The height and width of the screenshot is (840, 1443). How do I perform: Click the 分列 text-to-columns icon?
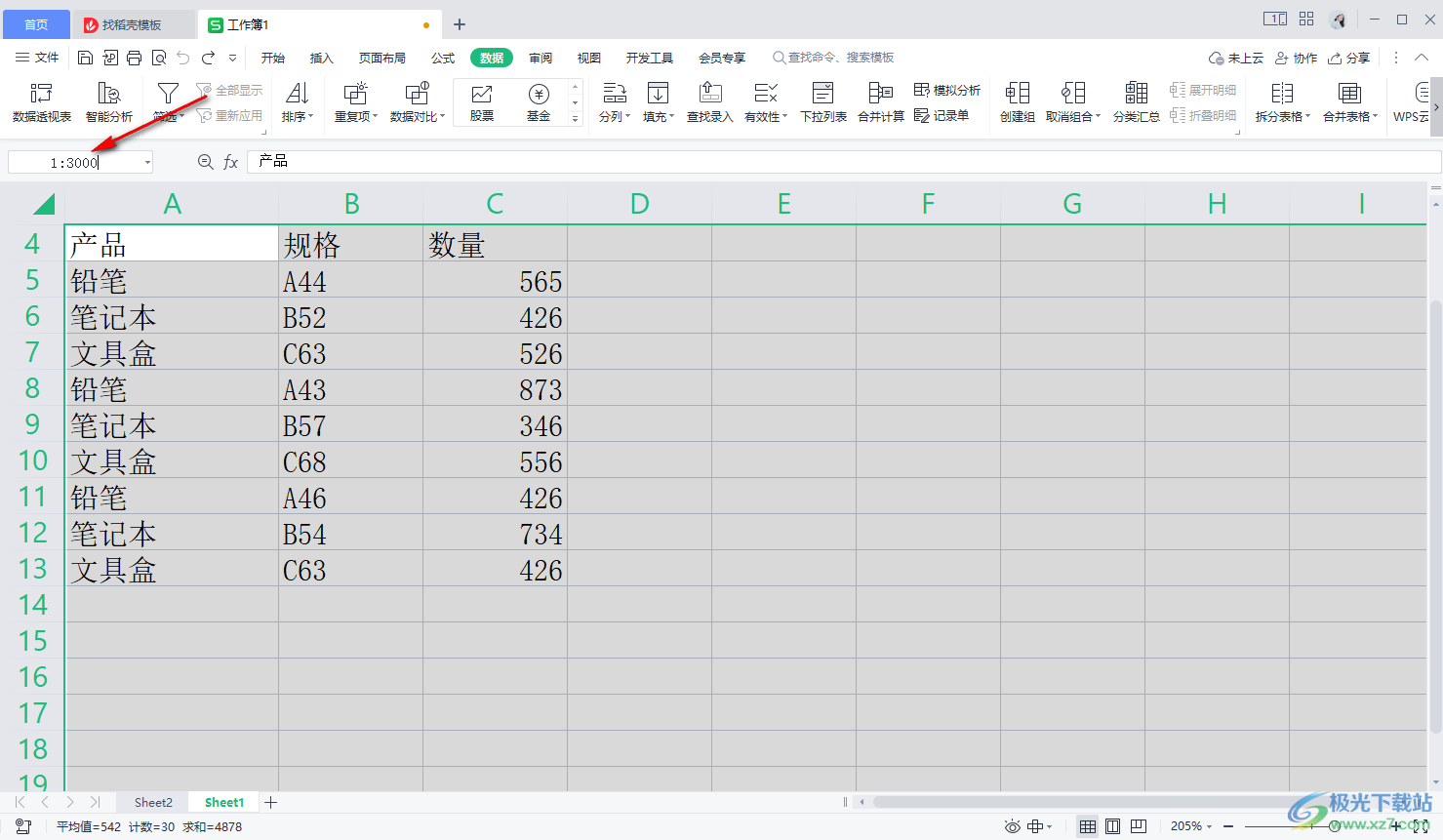(x=614, y=94)
